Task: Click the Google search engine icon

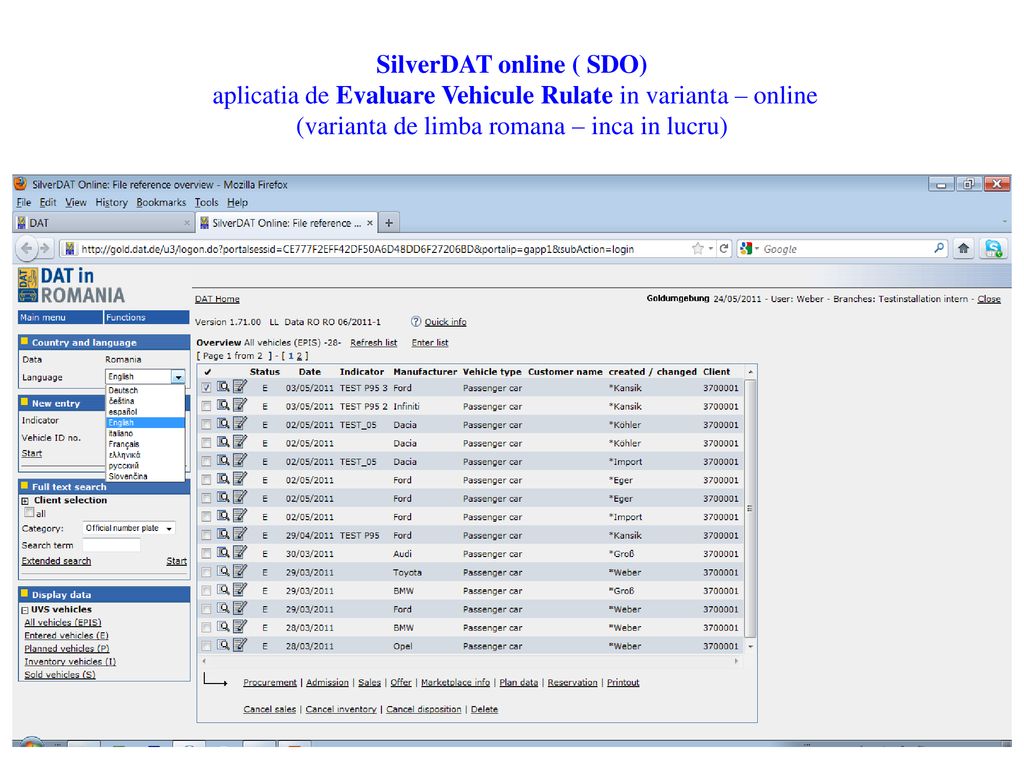Action: pyautogui.click(x=746, y=248)
